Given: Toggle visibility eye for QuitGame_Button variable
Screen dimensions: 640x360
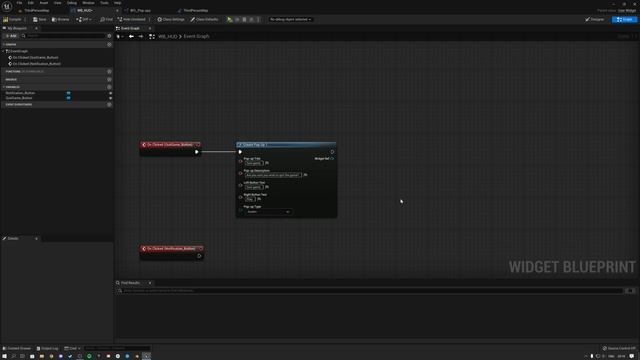Looking at the screenshot, I should [111, 98].
